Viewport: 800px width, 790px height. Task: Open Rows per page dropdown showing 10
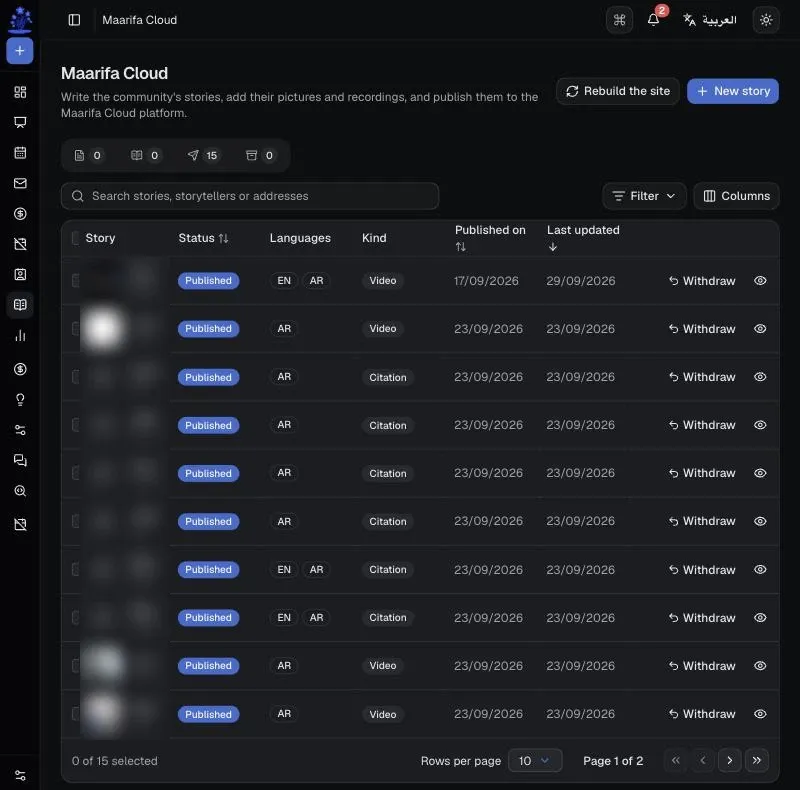coord(535,761)
